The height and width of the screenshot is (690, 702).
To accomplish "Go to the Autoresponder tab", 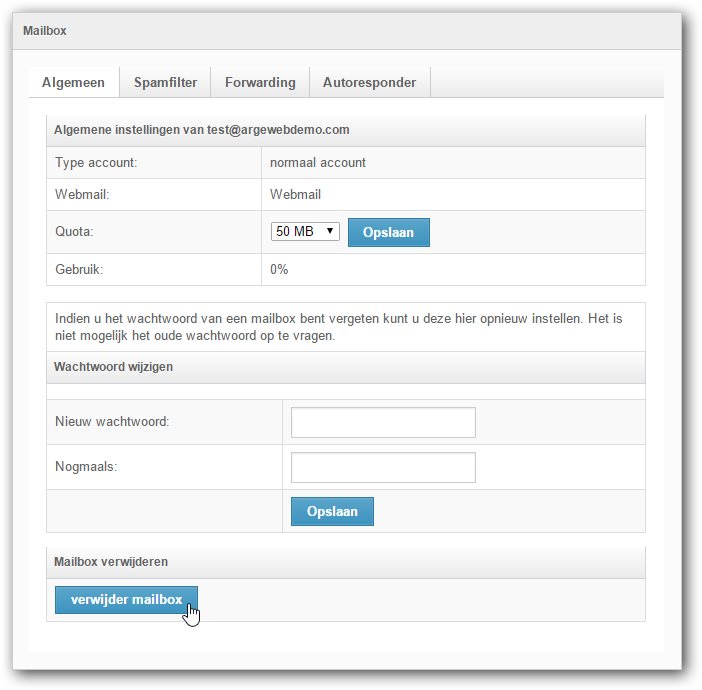I will pos(369,82).
